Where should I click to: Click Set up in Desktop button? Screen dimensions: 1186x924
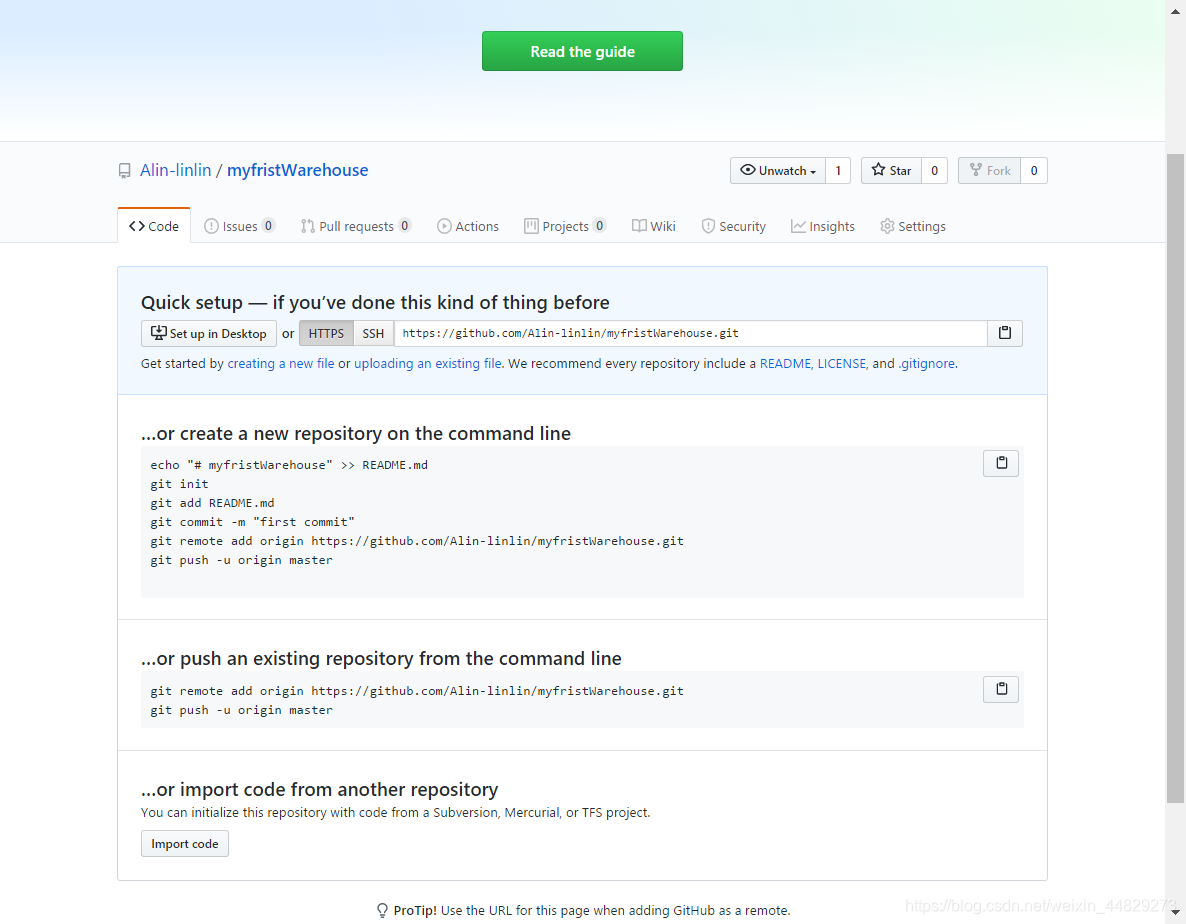[209, 333]
